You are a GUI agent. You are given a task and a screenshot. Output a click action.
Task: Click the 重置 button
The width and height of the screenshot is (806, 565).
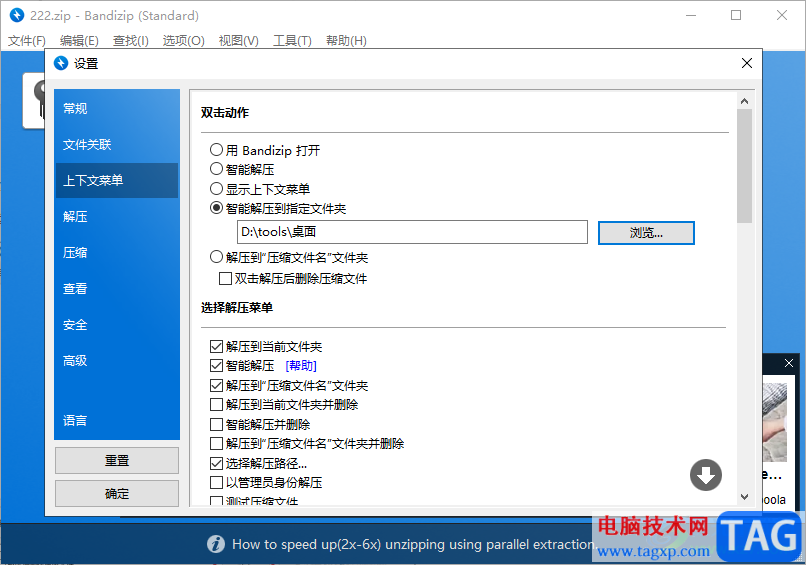pos(117,461)
